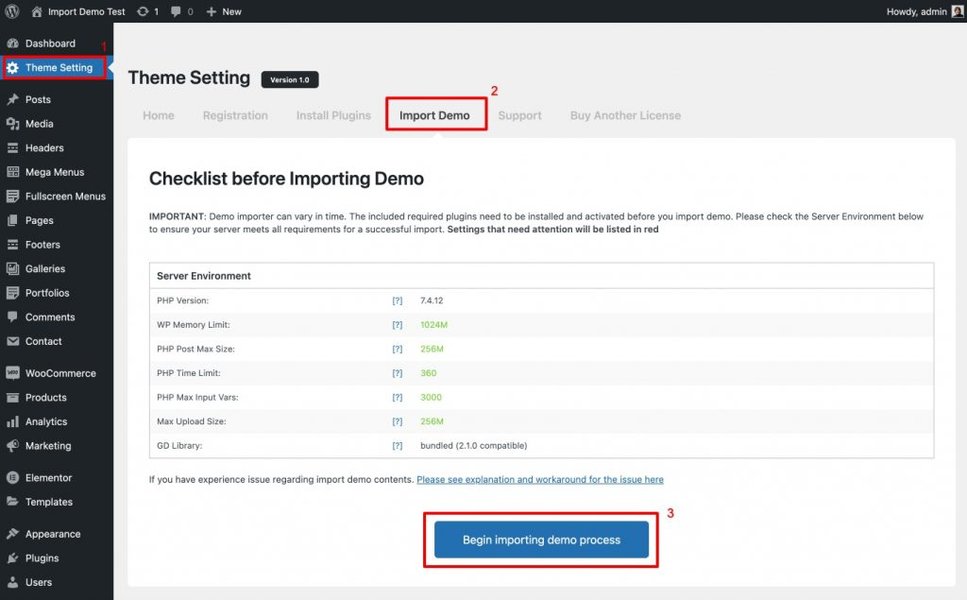This screenshot has height=600, width=967.
Task: Open the updates icon in admin bar
Action: (142, 11)
